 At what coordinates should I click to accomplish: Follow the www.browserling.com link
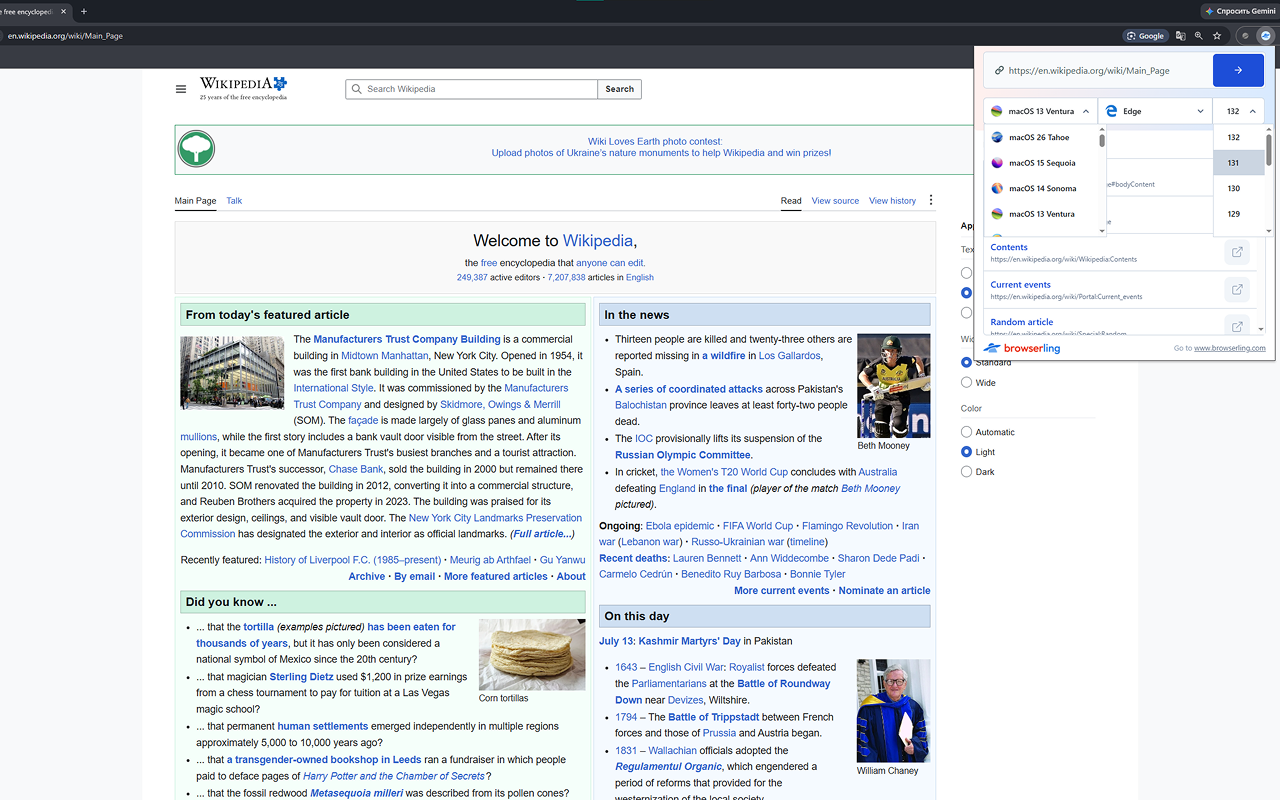click(1230, 348)
